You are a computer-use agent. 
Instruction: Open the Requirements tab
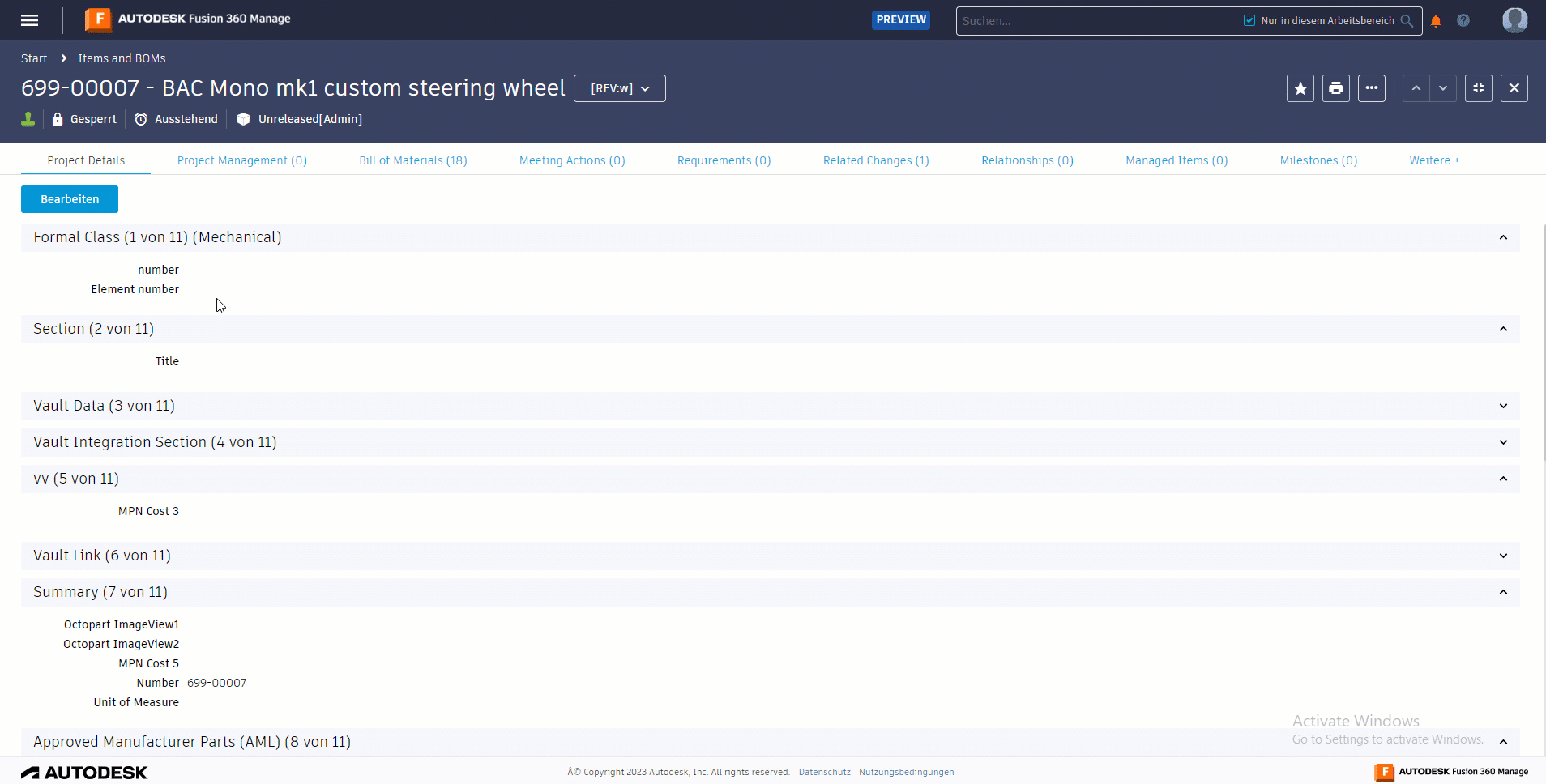coord(724,160)
